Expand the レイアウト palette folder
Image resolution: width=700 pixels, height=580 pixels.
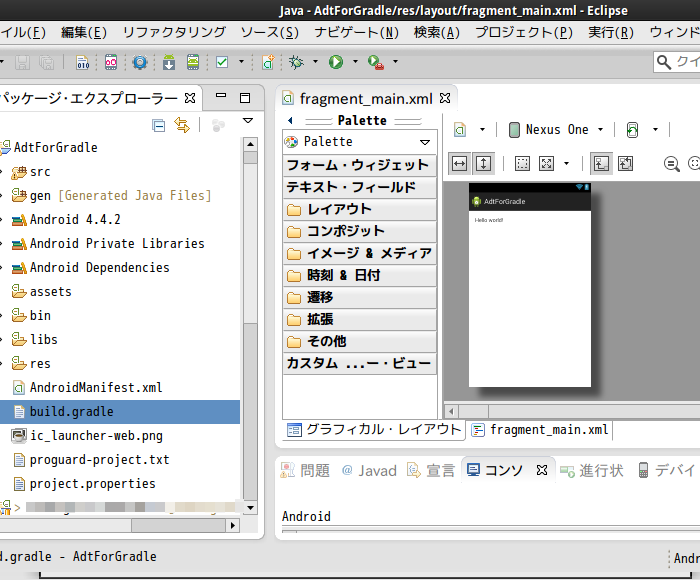click(x=359, y=209)
